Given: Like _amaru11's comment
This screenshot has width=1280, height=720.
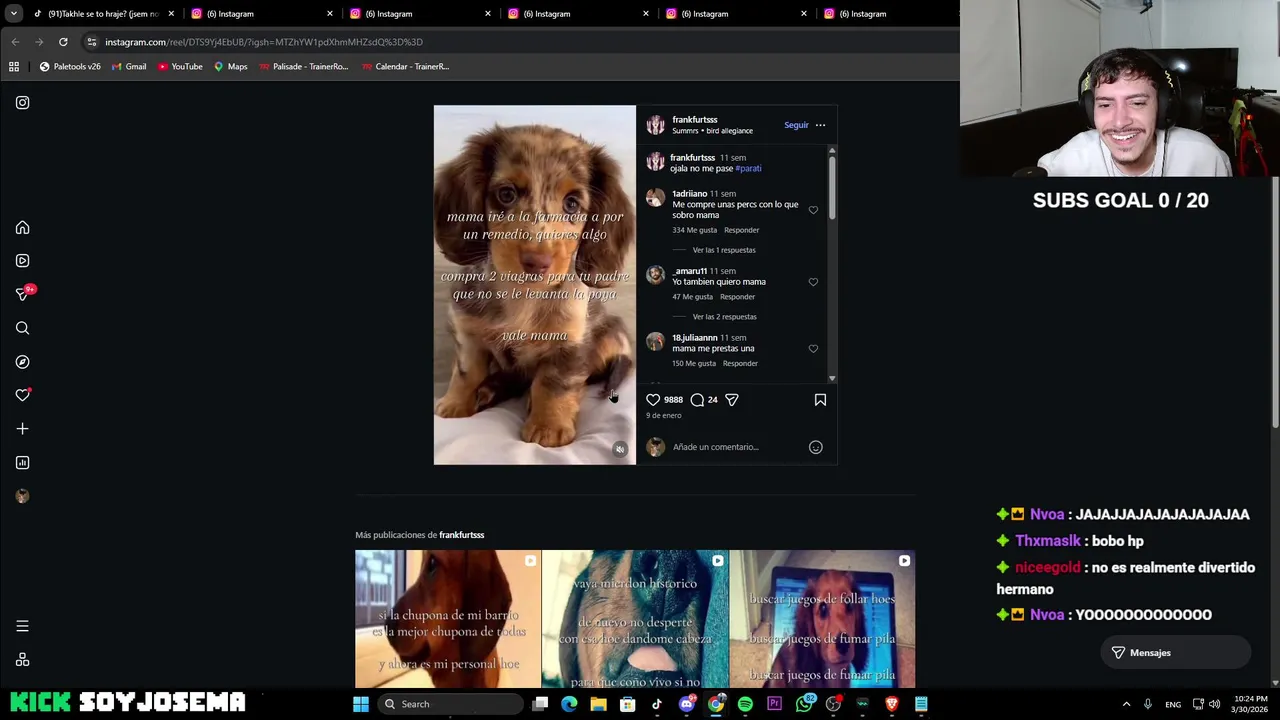Looking at the screenshot, I should pos(813,282).
